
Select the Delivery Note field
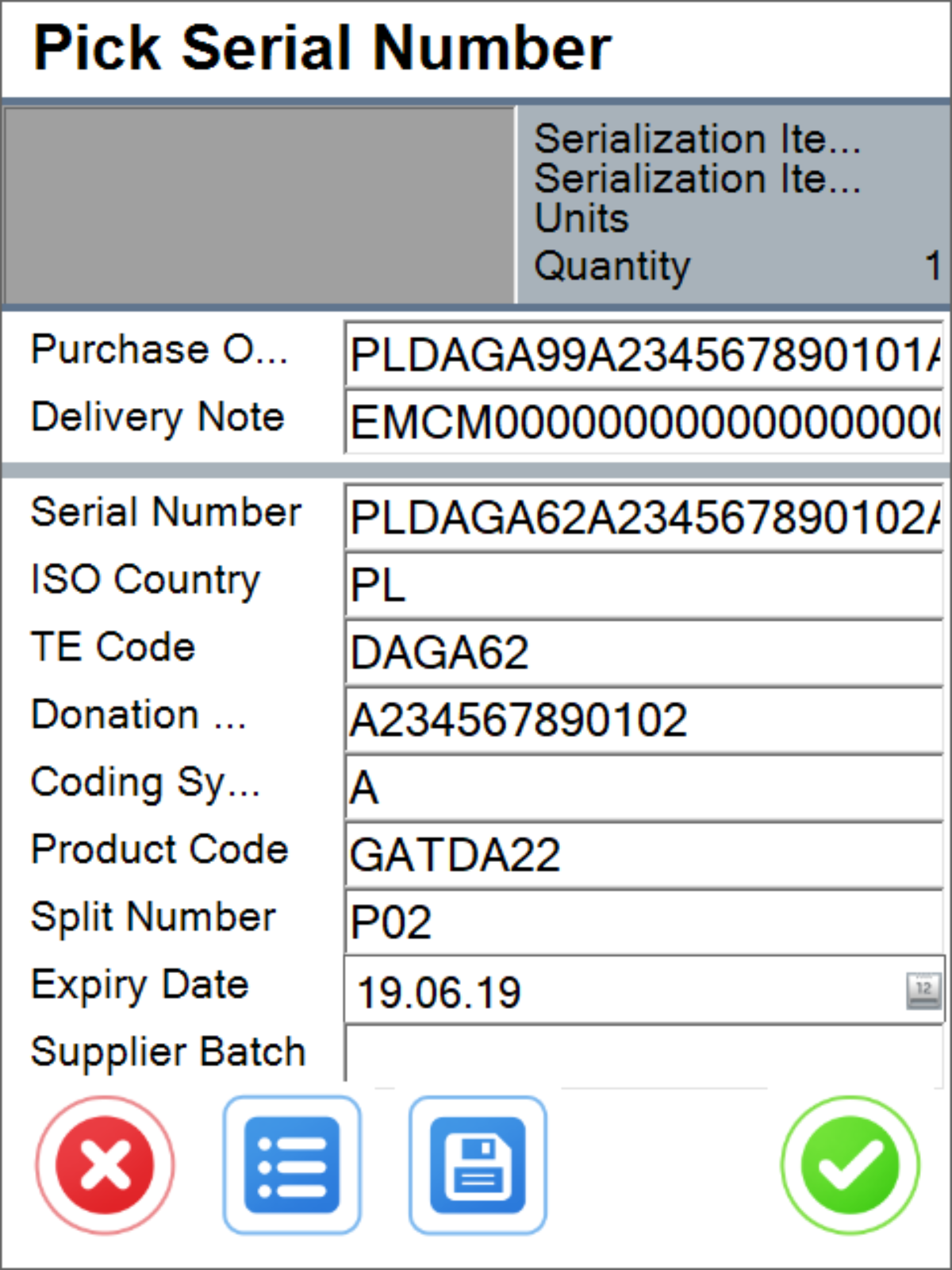643,421
